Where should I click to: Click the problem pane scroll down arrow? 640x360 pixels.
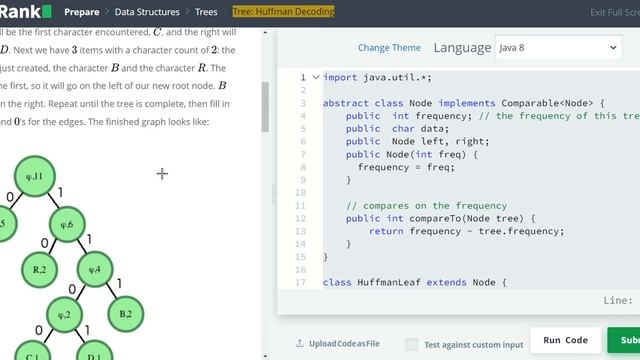click(x=265, y=356)
